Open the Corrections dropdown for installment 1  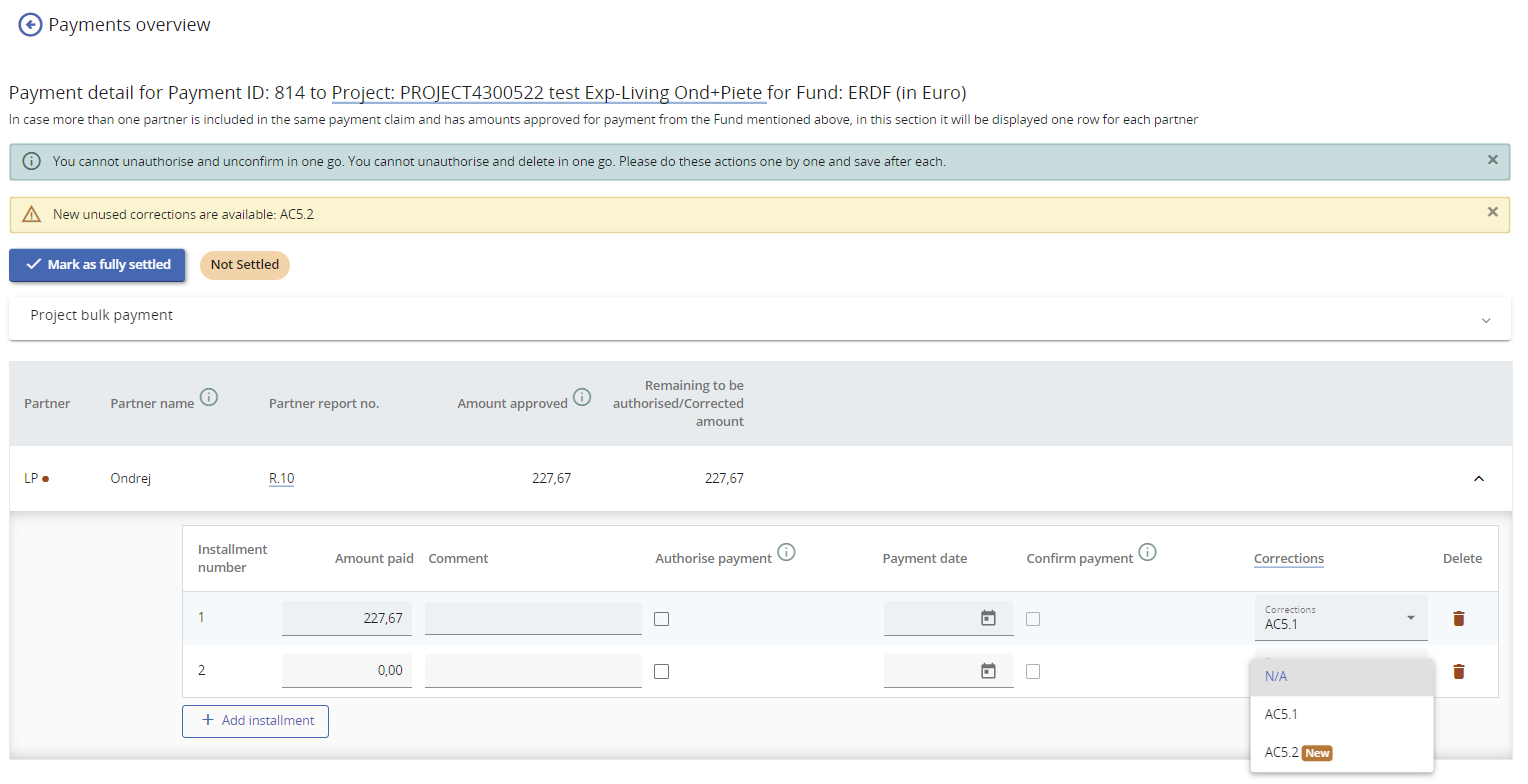coord(1340,619)
